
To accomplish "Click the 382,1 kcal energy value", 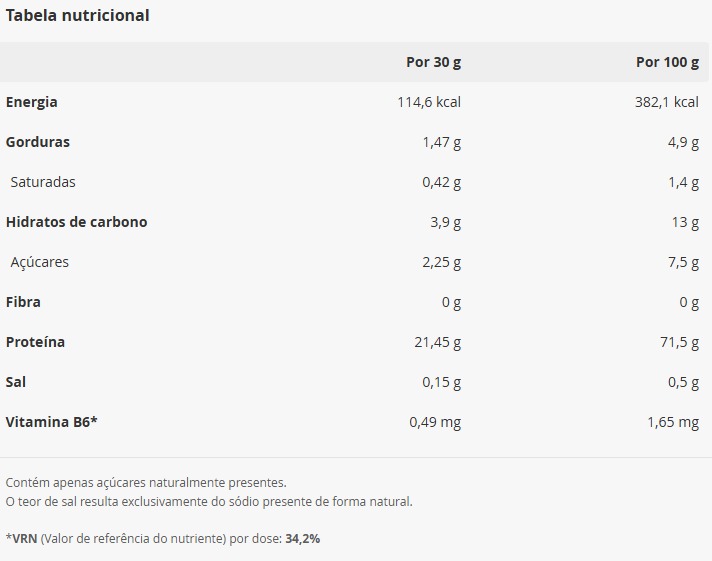I will (666, 102).
